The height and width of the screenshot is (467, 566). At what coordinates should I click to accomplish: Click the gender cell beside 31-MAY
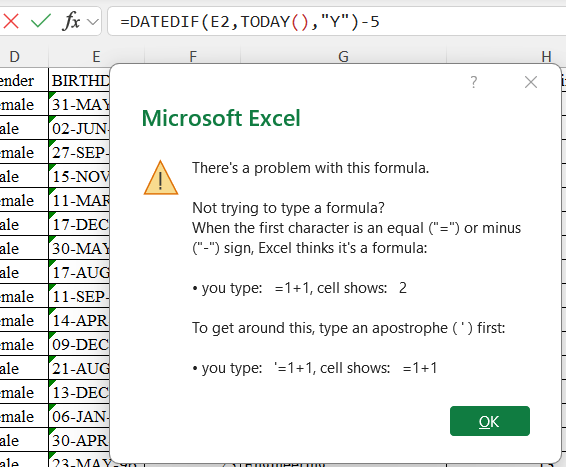[24, 104]
